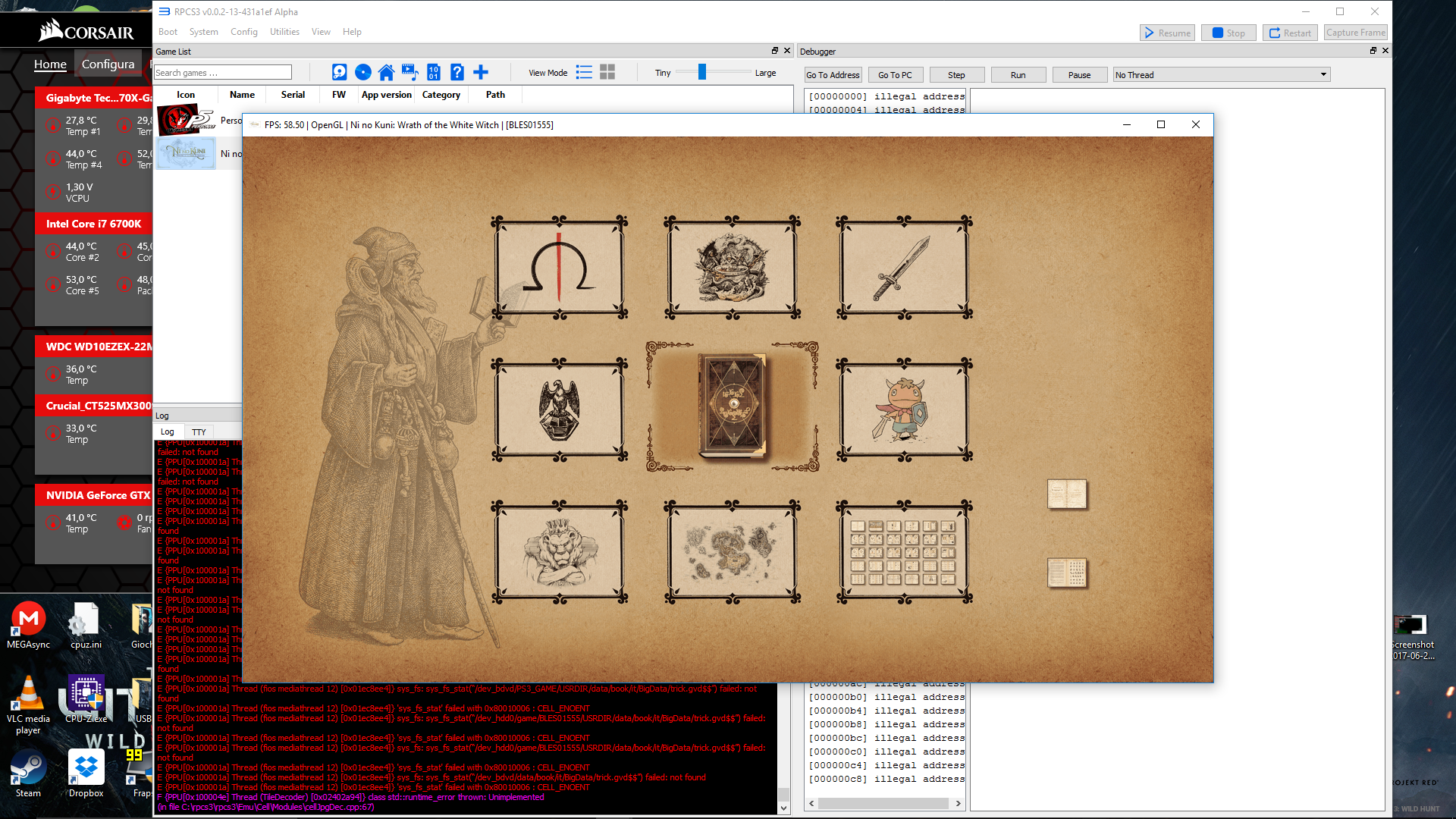Switch to the TTY log tab

(199, 431)
